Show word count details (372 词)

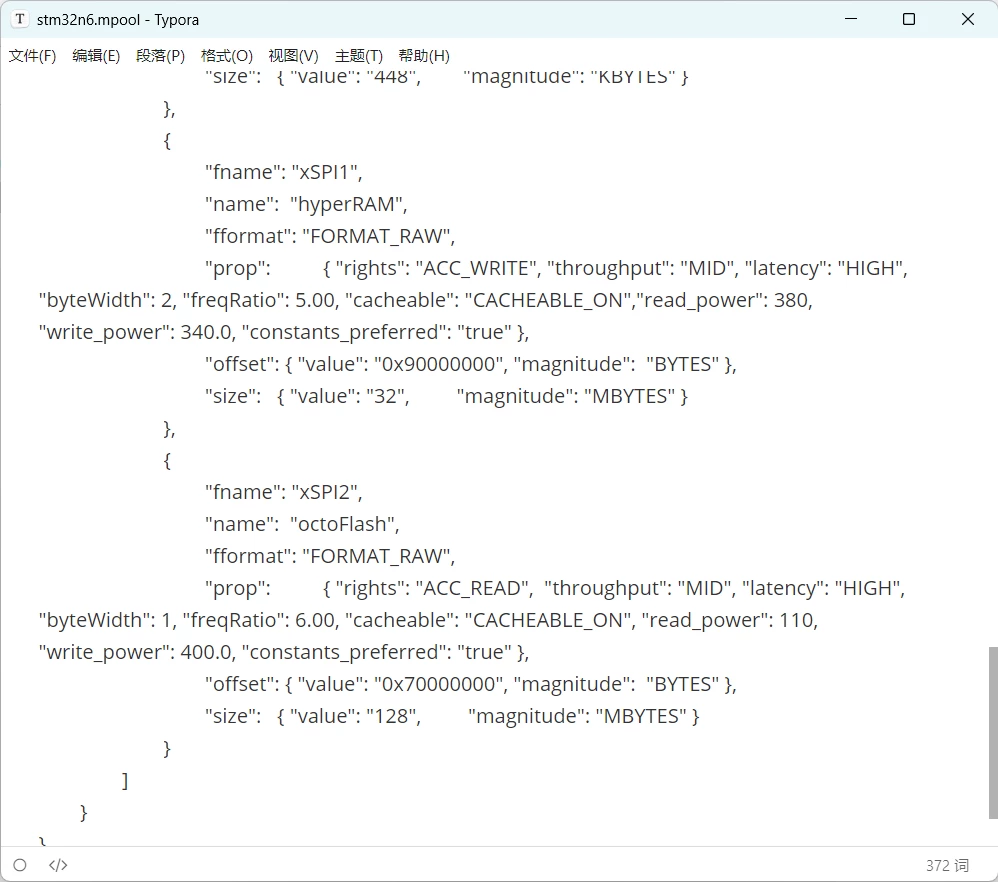pyautogui.click(x=947, y=865)
